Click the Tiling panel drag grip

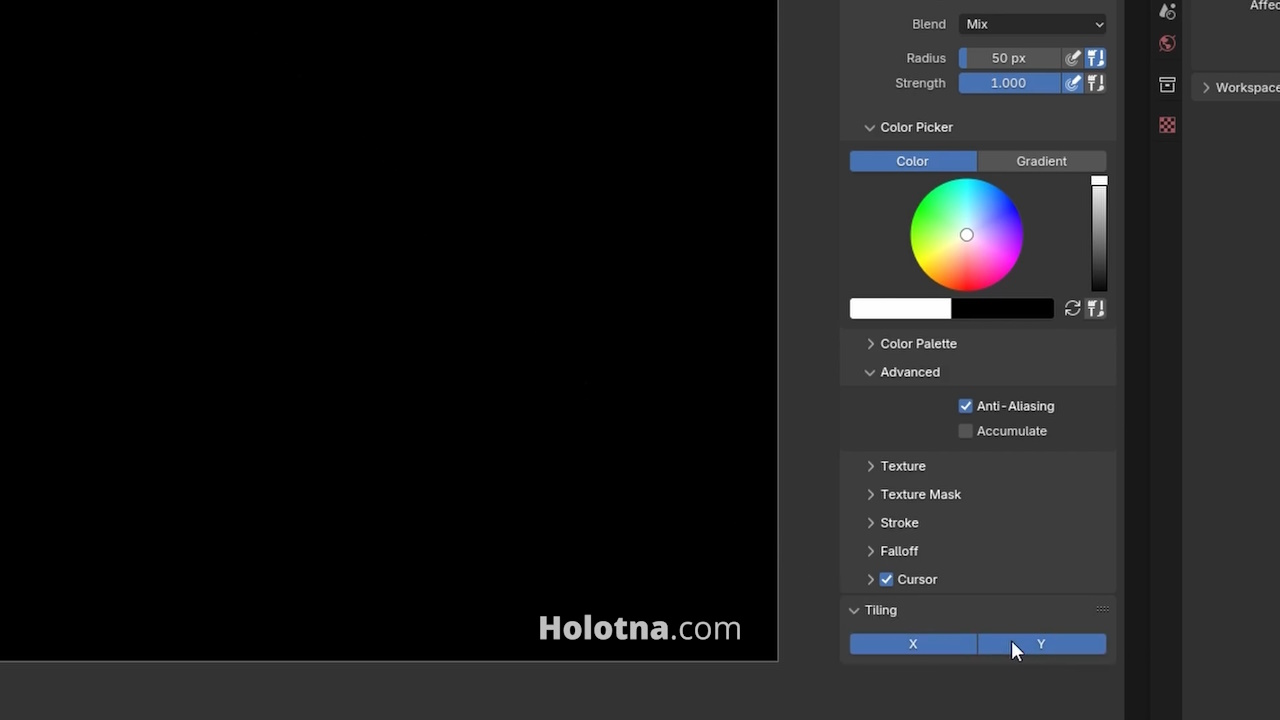click(x=1102, y=609)
